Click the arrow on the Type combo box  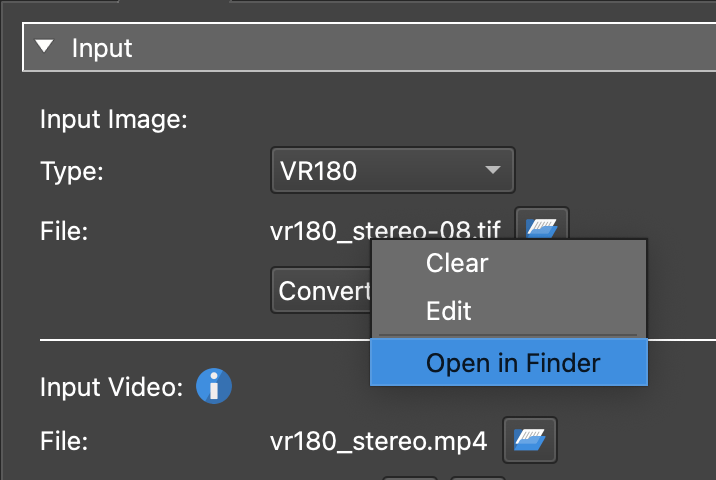pos(492,171)
